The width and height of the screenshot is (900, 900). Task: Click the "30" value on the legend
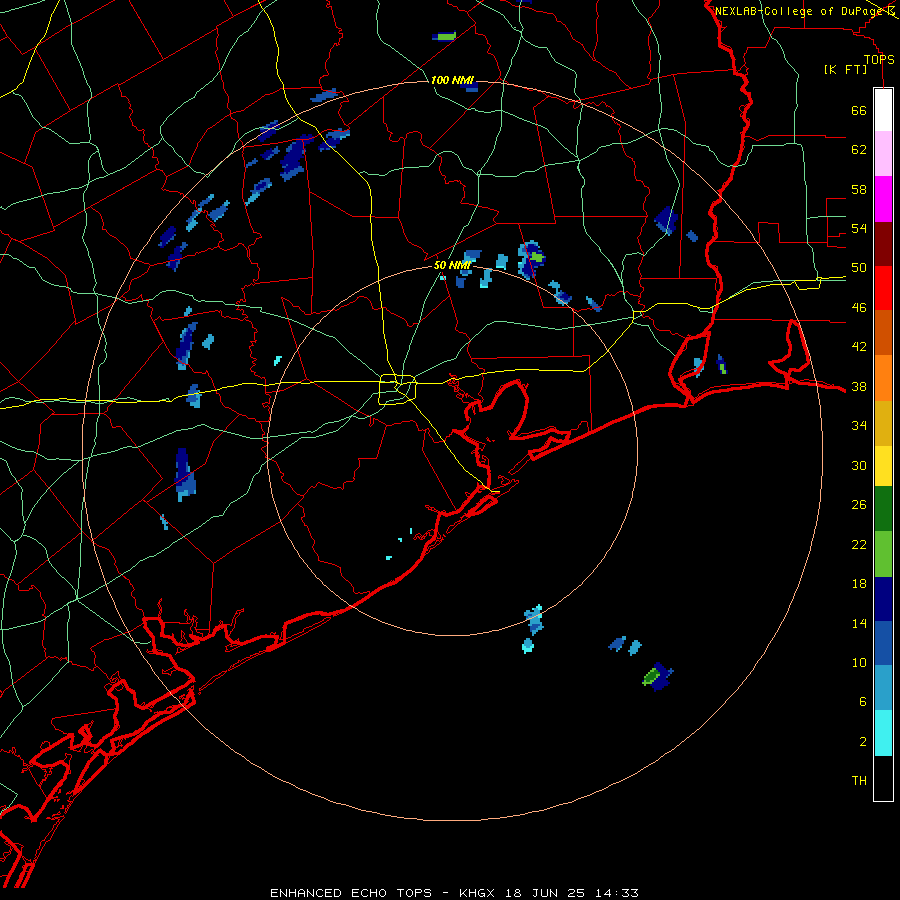click(859, 465)
